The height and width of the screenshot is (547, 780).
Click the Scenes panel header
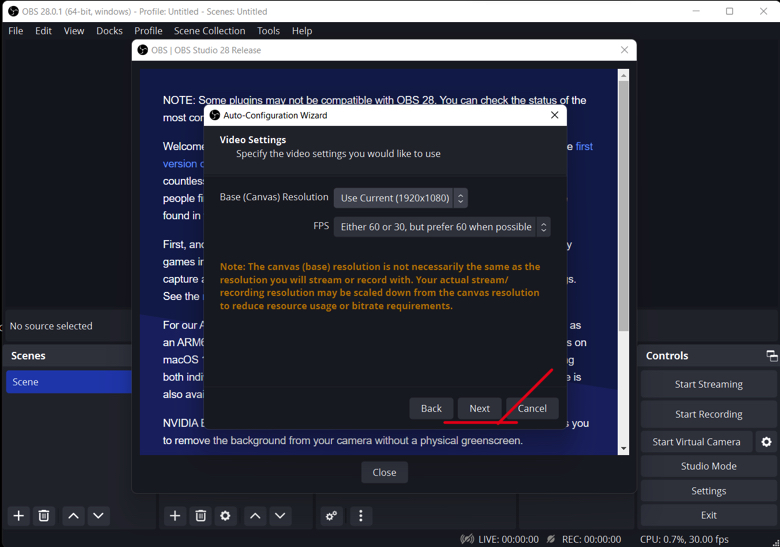69,356
